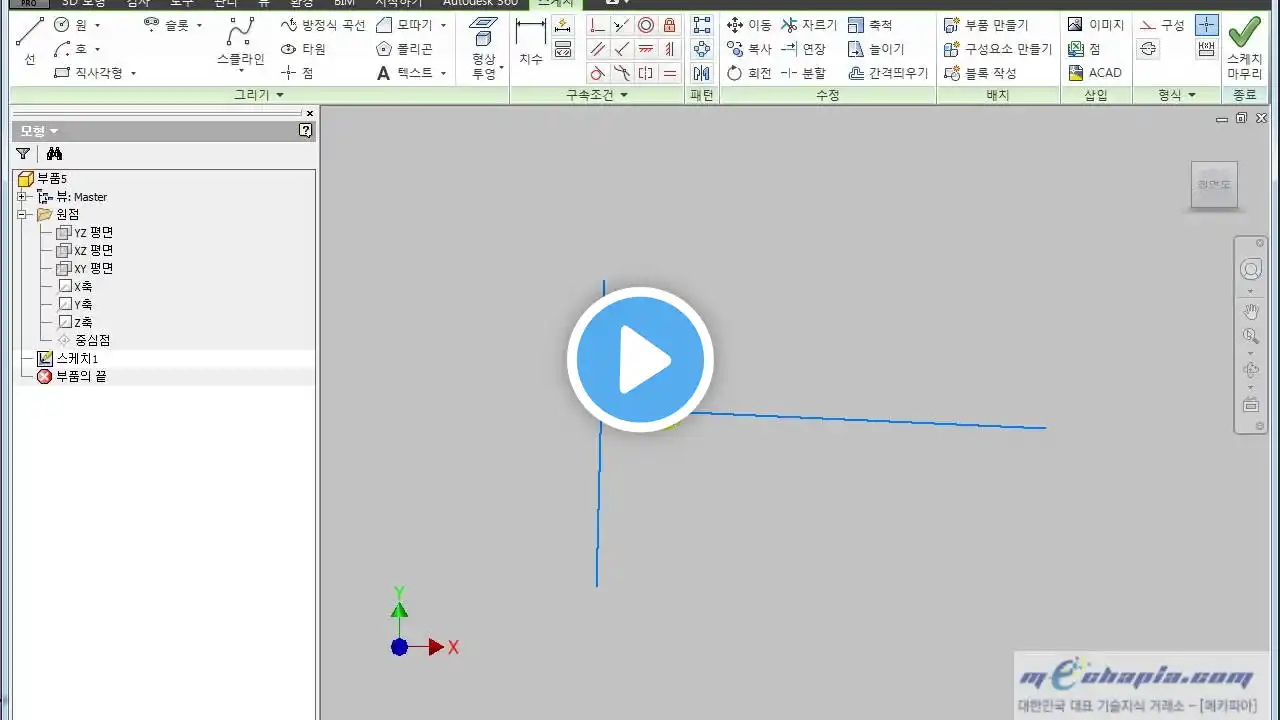Screen dimensions: 1280x720
Task: Insert ACAD file
Action: (1094, 73)
